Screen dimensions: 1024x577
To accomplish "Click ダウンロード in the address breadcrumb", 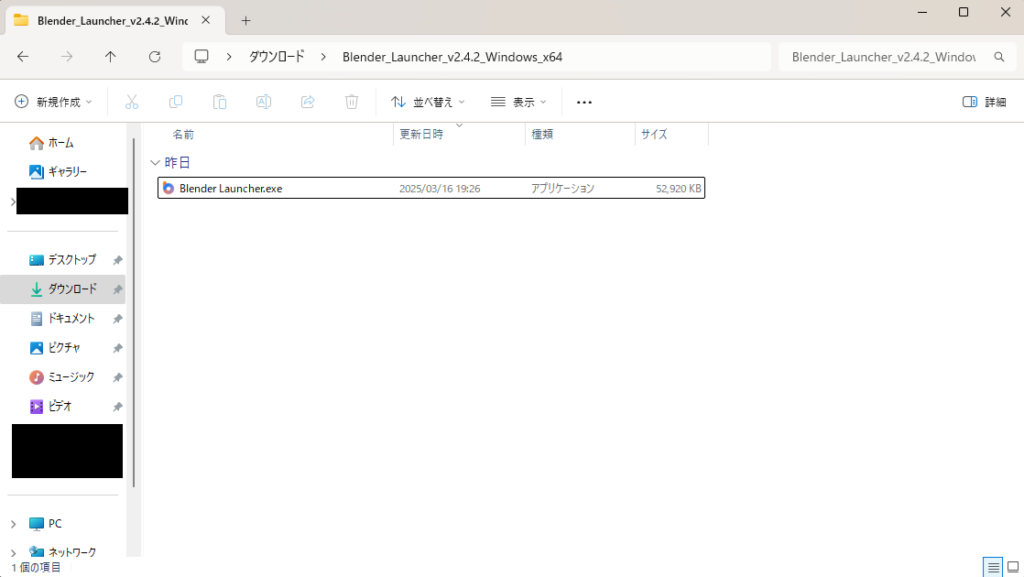I will click(x=277, y=57).
